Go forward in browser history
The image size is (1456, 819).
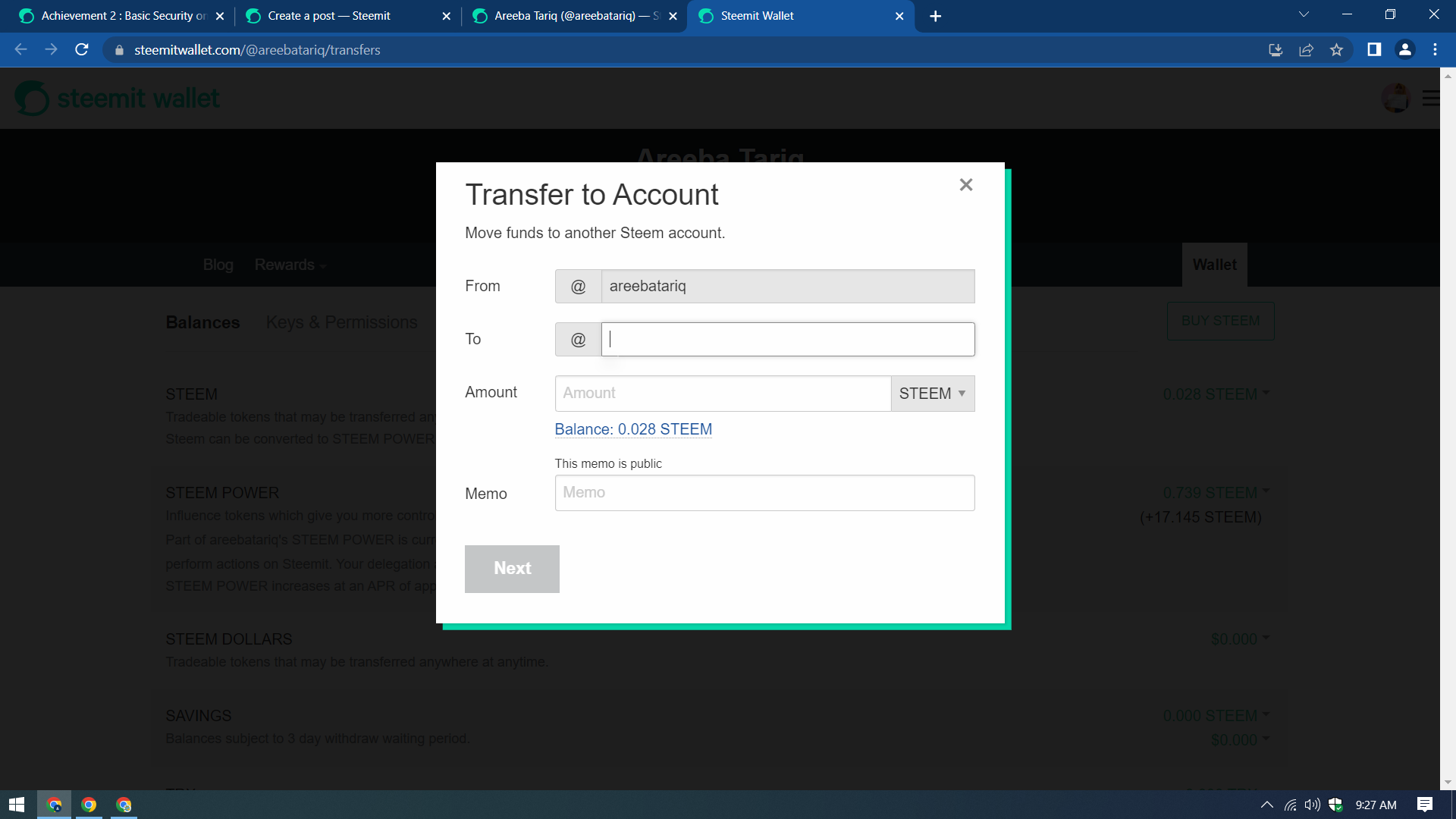pos(51,50)
